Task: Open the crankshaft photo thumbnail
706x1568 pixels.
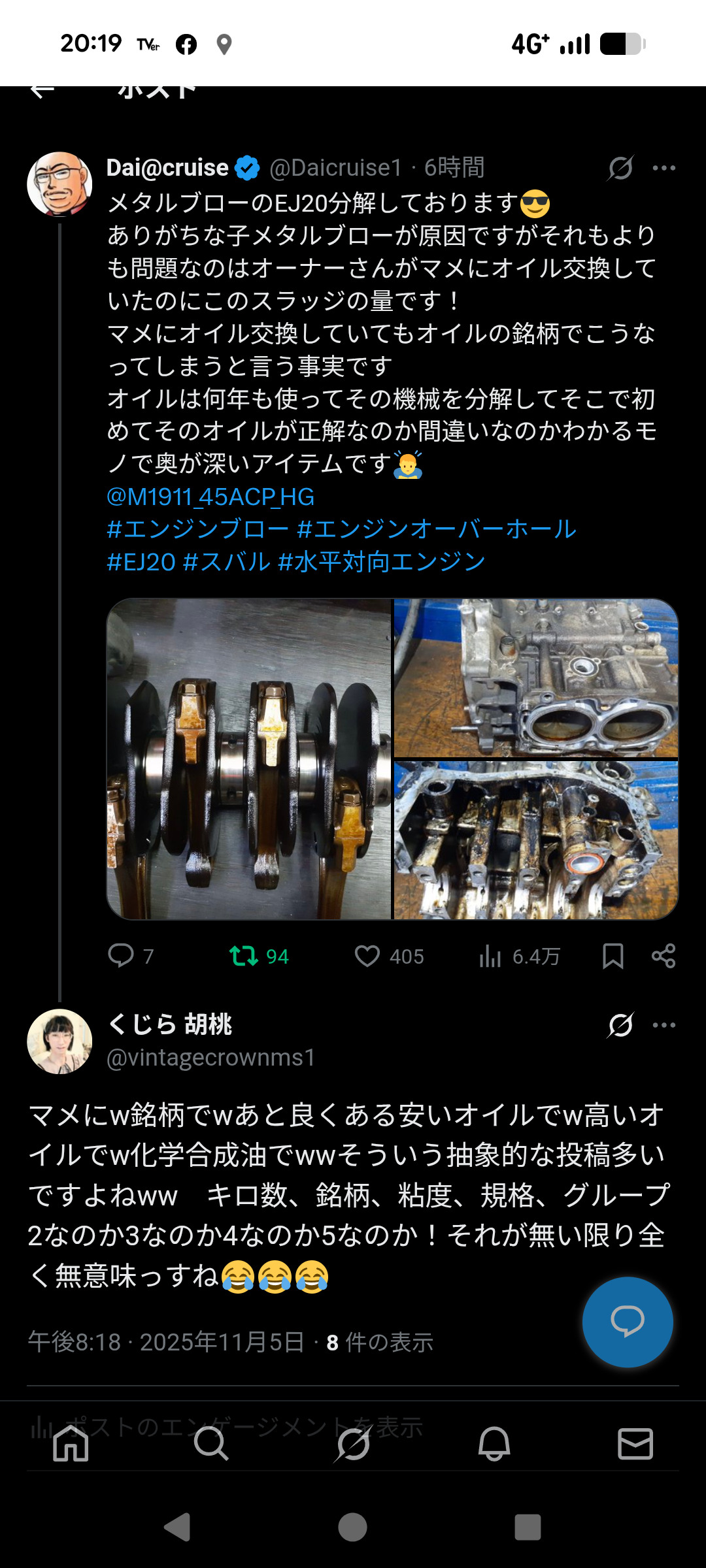Action: pos(249,759)
